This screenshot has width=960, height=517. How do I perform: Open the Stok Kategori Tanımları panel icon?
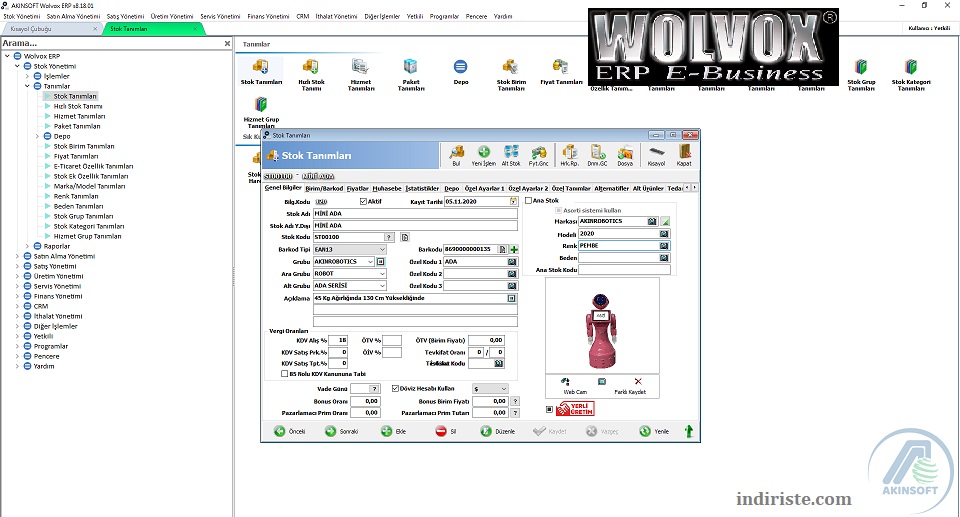(911, 75)
